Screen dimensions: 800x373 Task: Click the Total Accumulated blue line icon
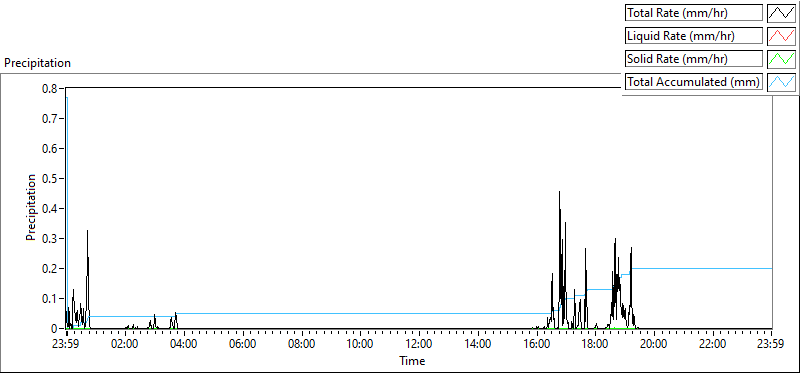pos(781,82)
